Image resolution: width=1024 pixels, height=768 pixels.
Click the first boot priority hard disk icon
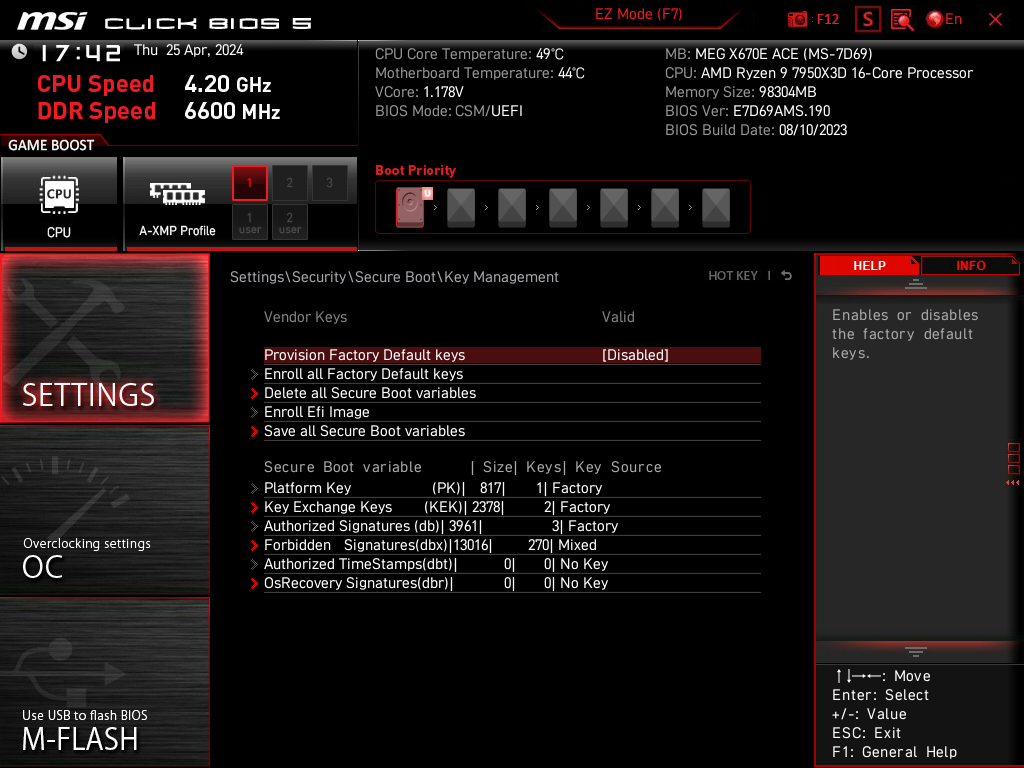click(x=410, y=207)
